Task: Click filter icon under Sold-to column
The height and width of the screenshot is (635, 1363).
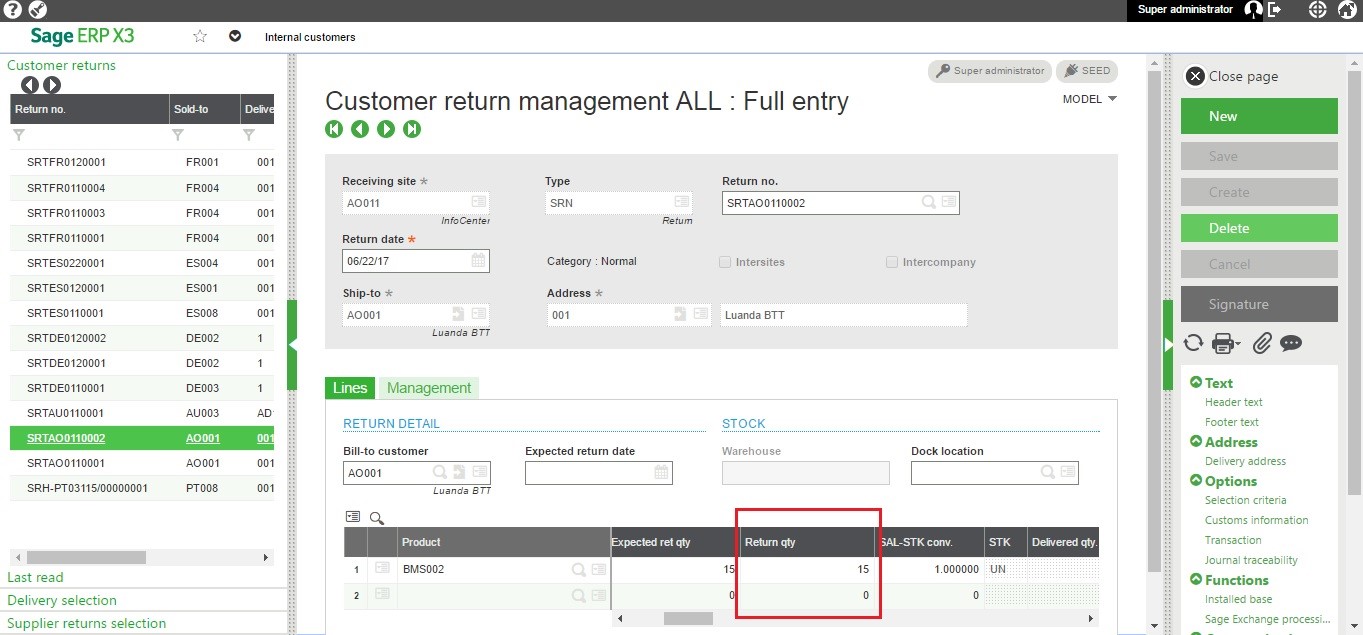Action: [178, 135]
